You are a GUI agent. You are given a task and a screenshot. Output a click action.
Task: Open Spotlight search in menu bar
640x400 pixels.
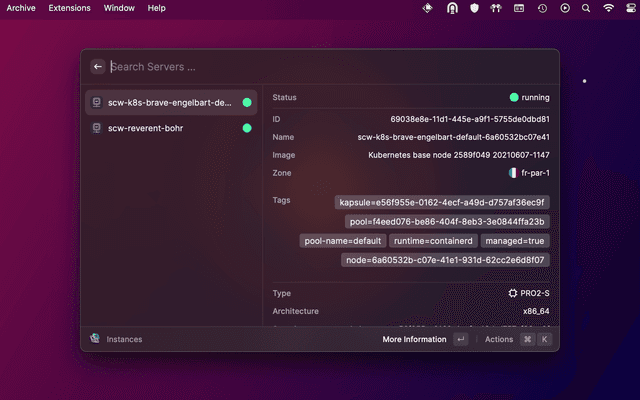(x=587, y=8)
